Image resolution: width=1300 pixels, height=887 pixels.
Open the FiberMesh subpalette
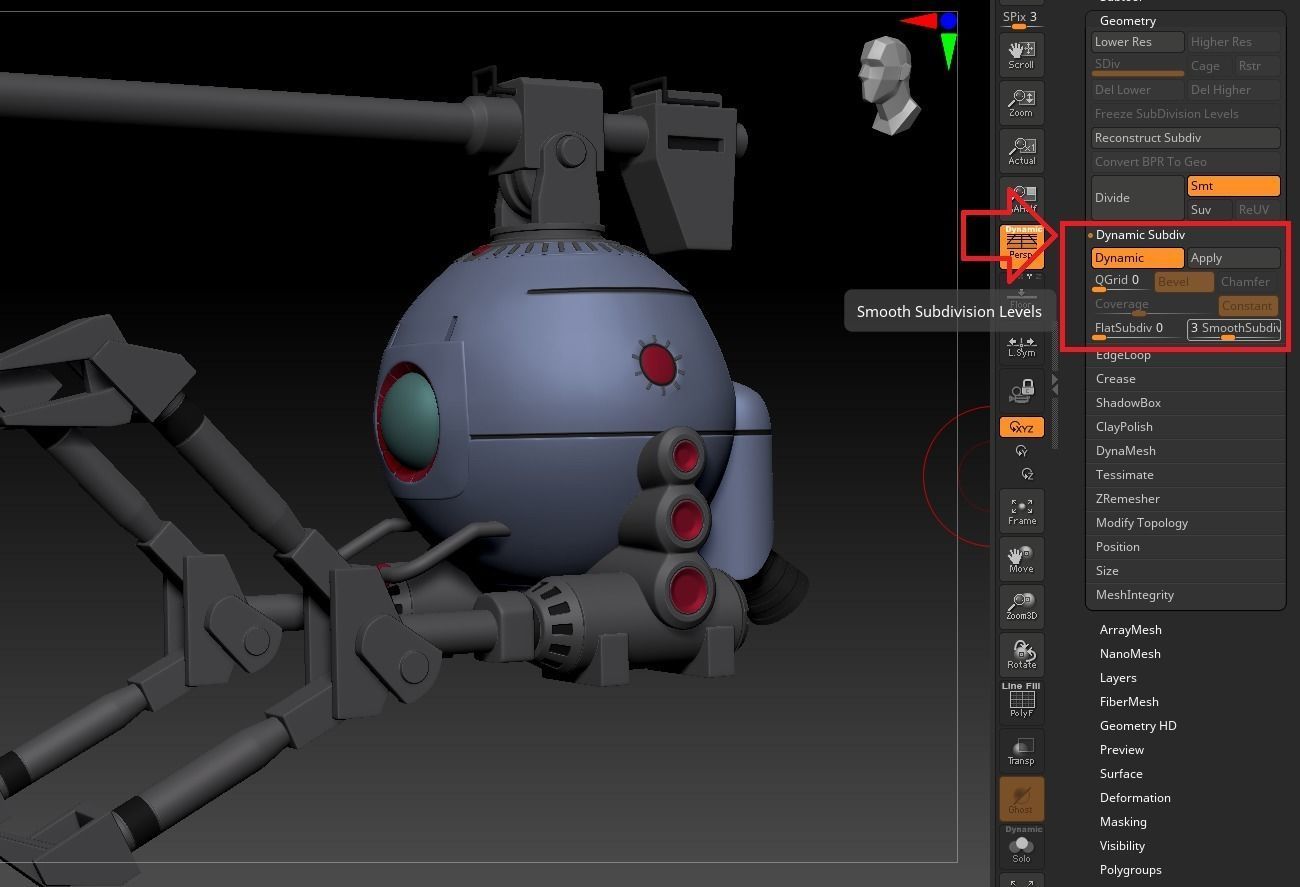pyautogui.click(x=1129, y=702)
